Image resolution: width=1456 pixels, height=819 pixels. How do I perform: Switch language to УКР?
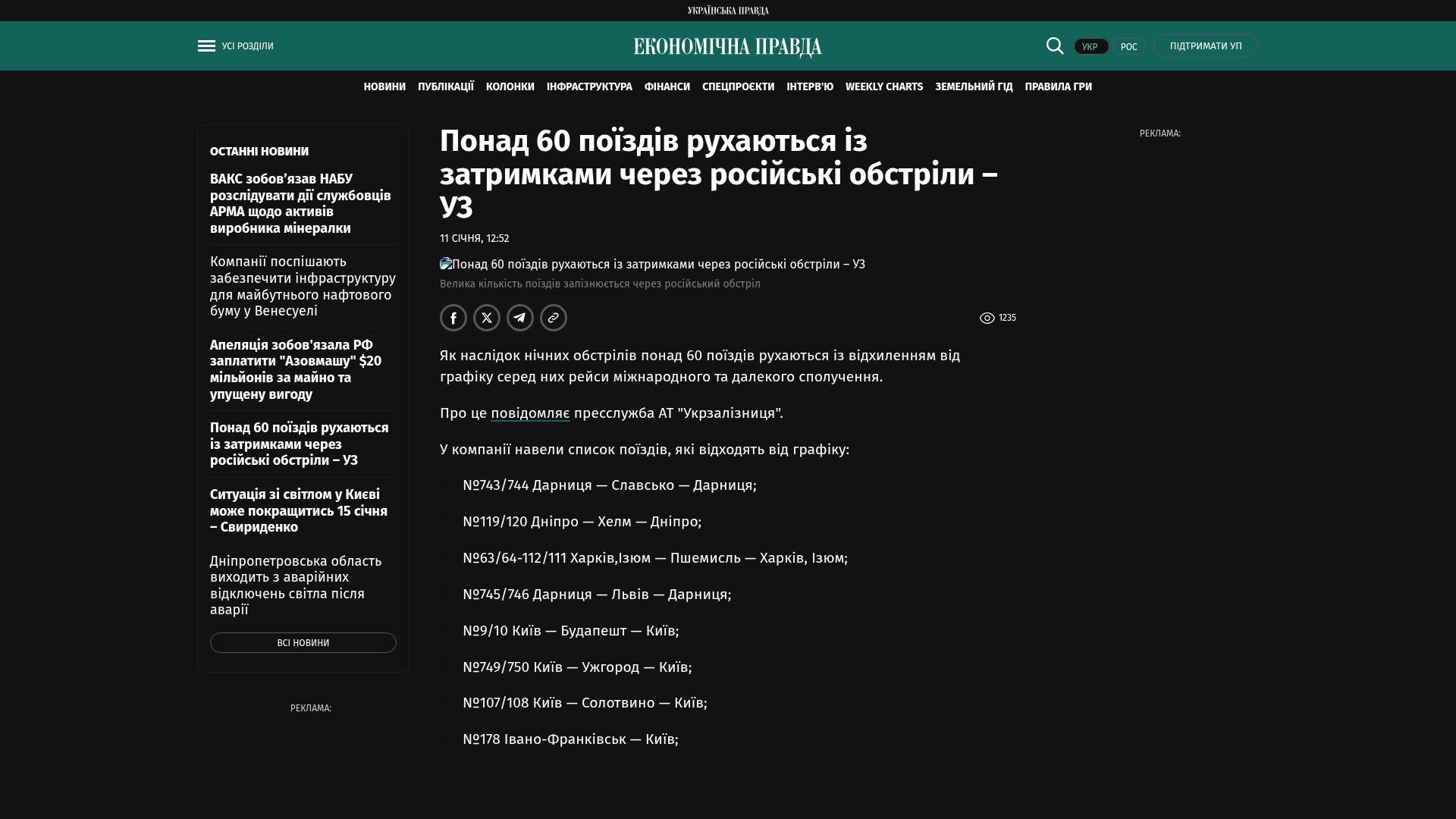pos(1090,47)
